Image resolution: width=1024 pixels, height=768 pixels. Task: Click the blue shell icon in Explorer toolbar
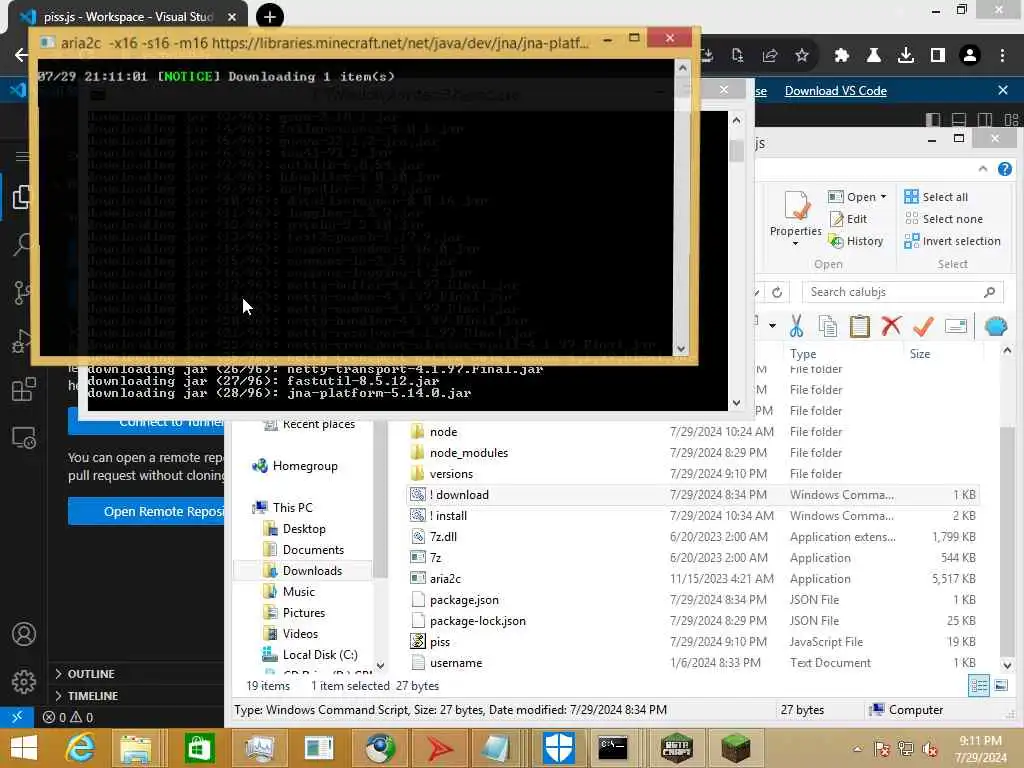click(x=996, y=325)
